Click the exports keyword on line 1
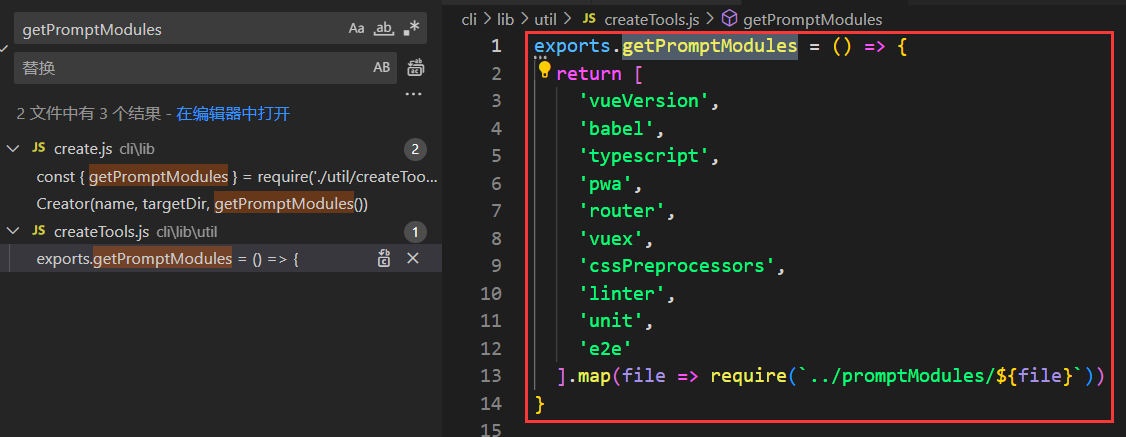The width and height of the screenshot is (1126, 437). tap(572, 47)
